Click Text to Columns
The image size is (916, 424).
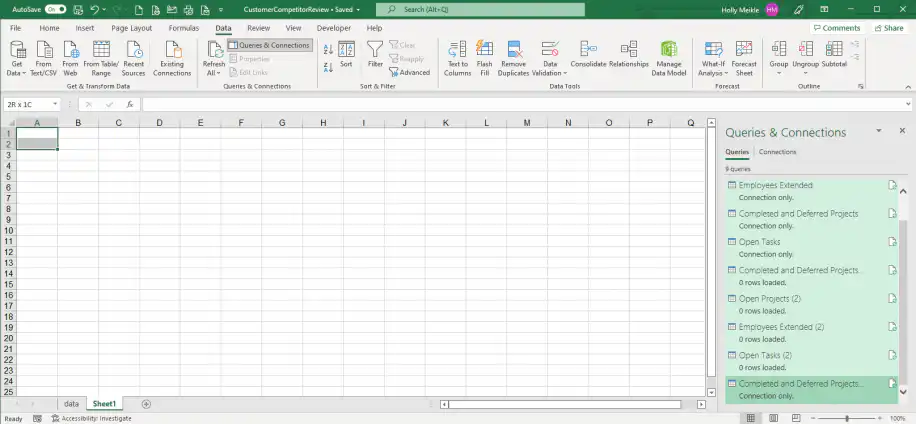pyautogui.click(x=457, y=59)
